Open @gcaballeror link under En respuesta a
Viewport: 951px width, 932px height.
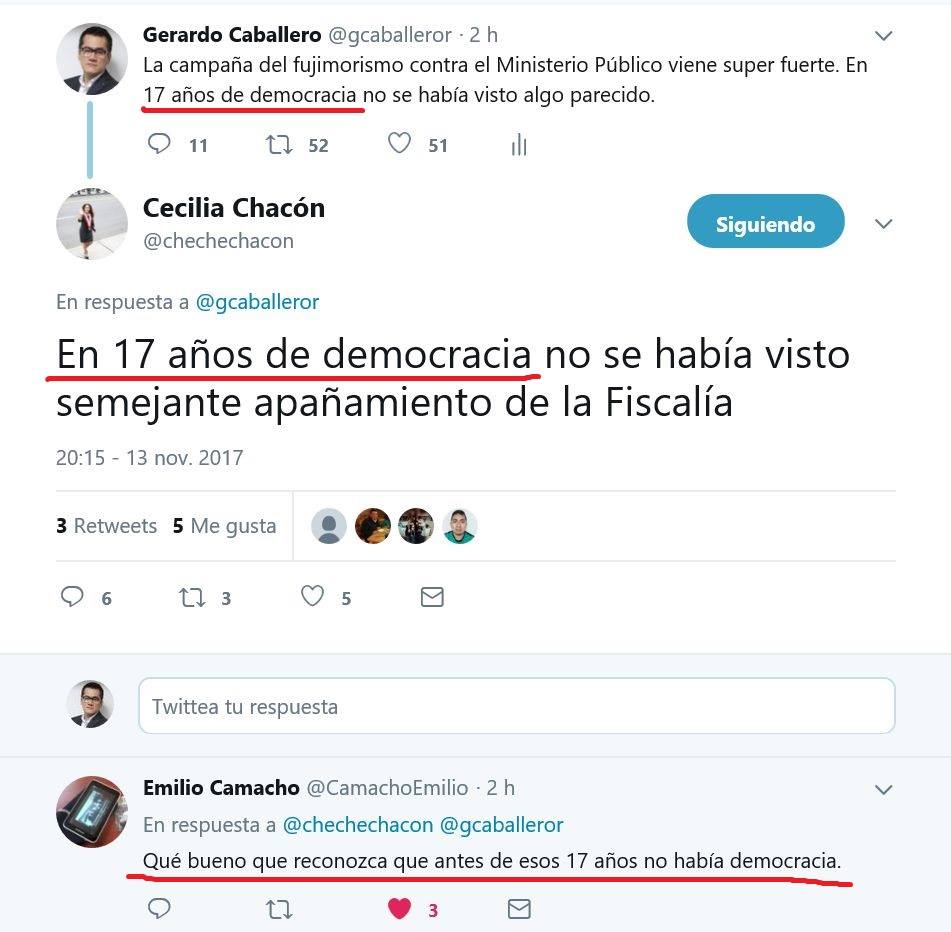pos(257,302)
